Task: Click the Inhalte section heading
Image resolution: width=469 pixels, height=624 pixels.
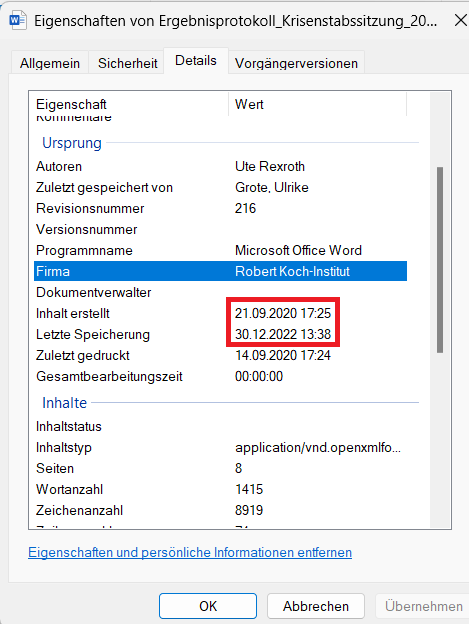Action: tap(64, 403)
